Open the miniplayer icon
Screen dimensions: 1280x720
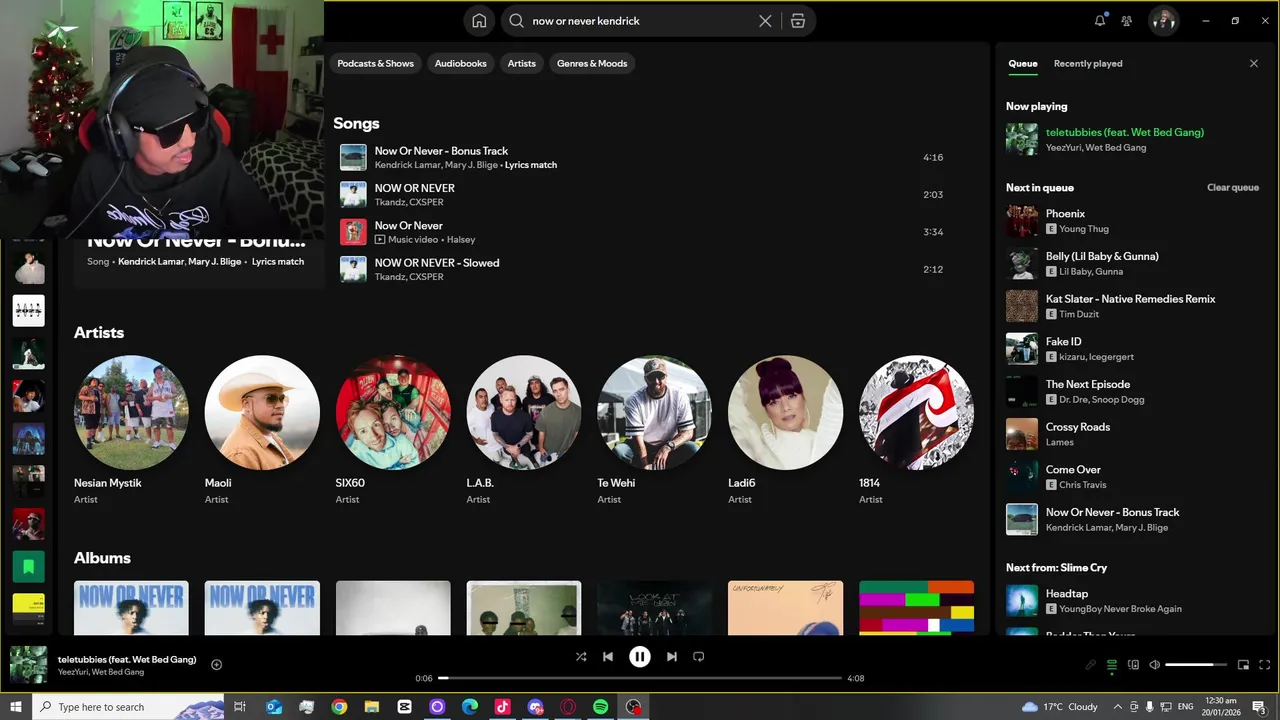click(1244, 665)
